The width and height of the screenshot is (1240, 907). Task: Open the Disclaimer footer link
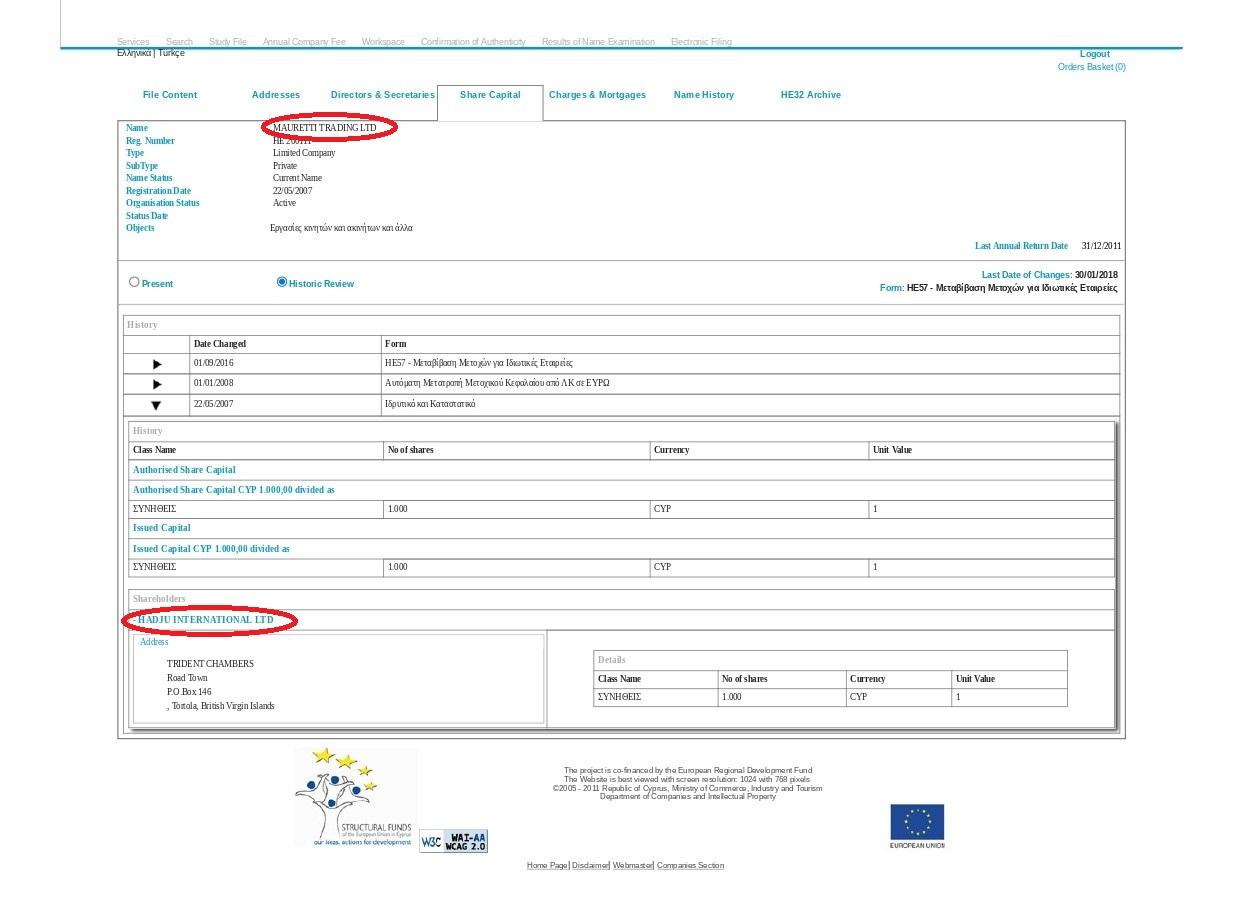(x=590, y=866)
